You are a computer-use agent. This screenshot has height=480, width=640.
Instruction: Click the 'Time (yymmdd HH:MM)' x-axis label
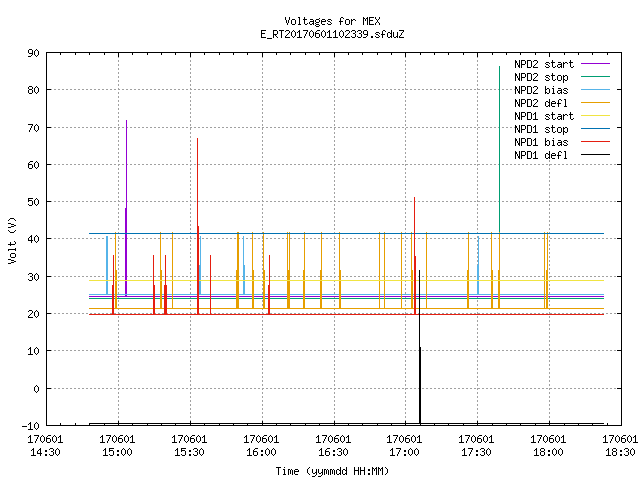click(332, 471)
